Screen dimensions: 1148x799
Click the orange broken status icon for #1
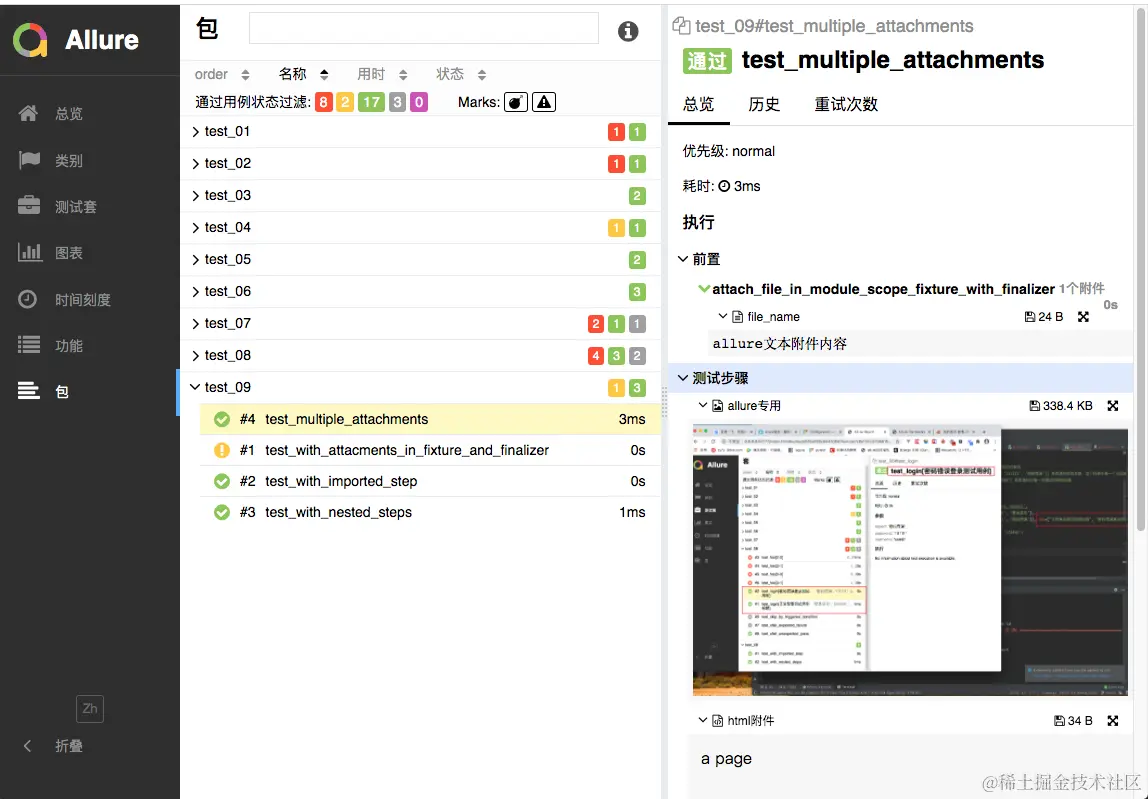(x=222, y=450)
